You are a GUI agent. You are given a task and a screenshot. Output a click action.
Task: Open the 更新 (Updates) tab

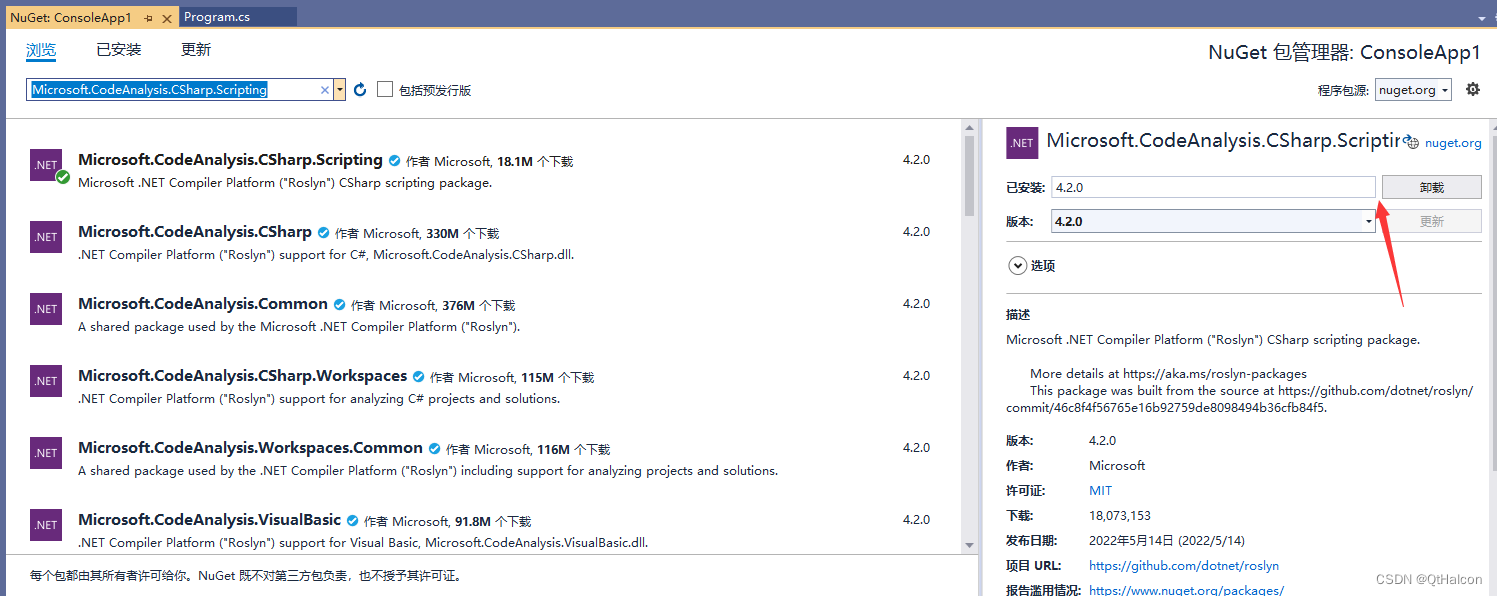point(196,50)
